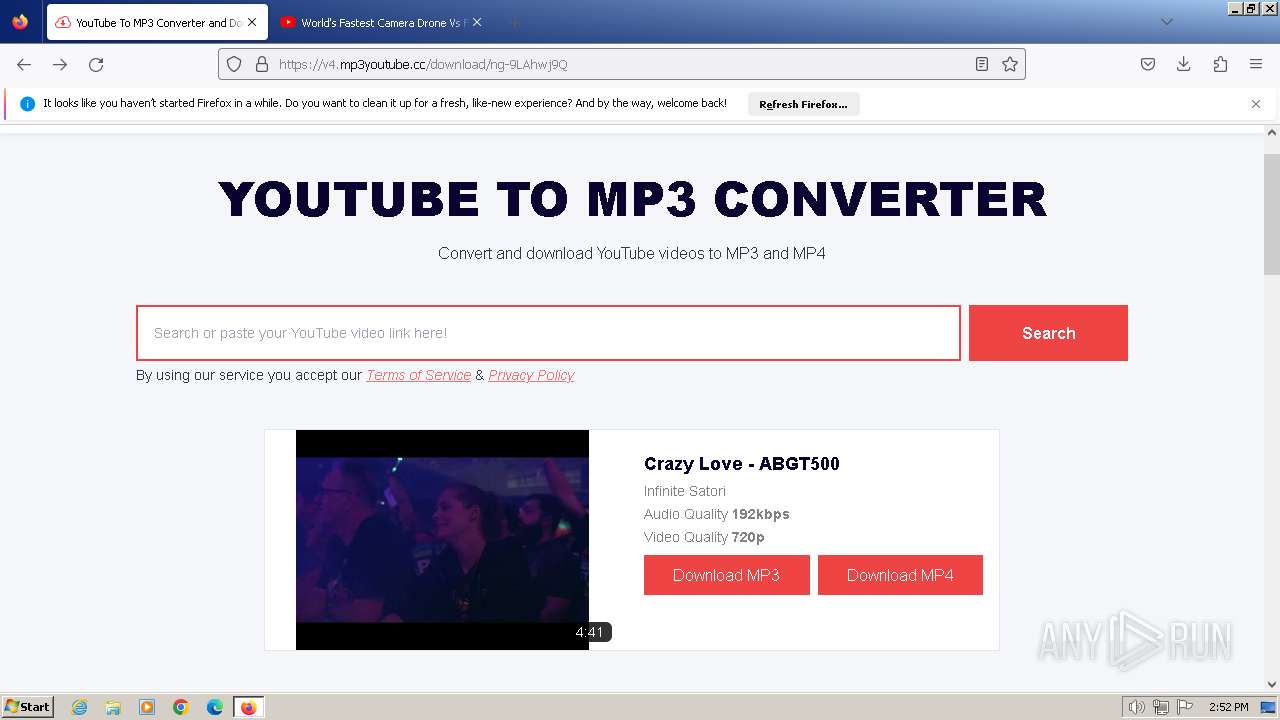Click network tray icon
The height and width of the screenshot is (720, 1280).
click(1161, 707)
